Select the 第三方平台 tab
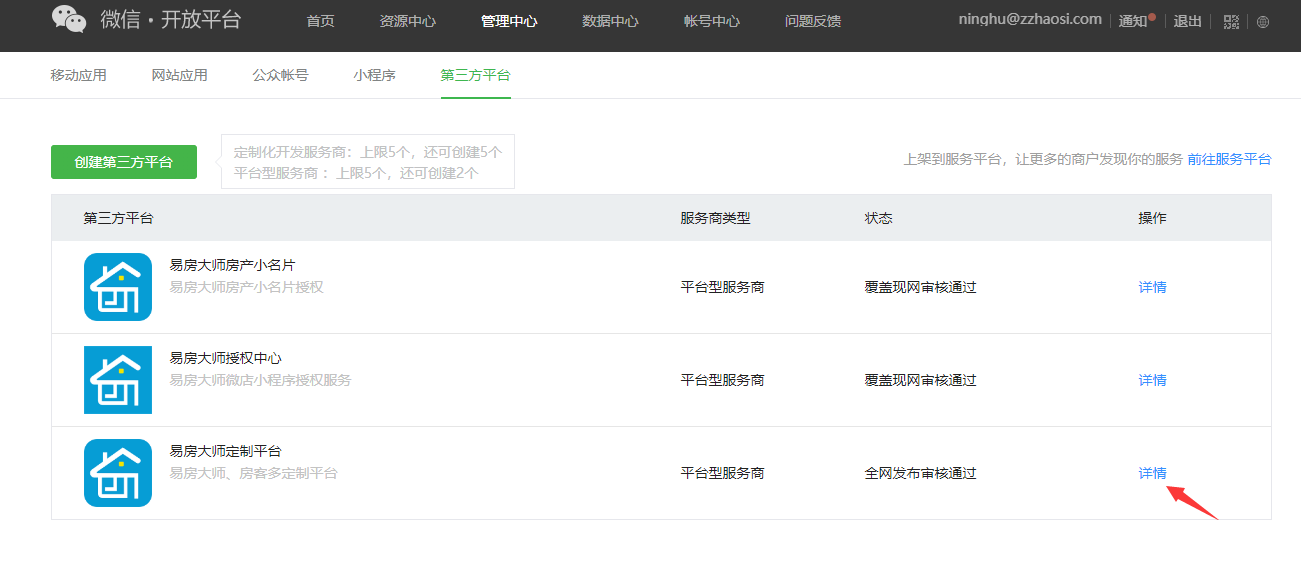The width and height of the screenshot is (1301, 575). [476, 75]
